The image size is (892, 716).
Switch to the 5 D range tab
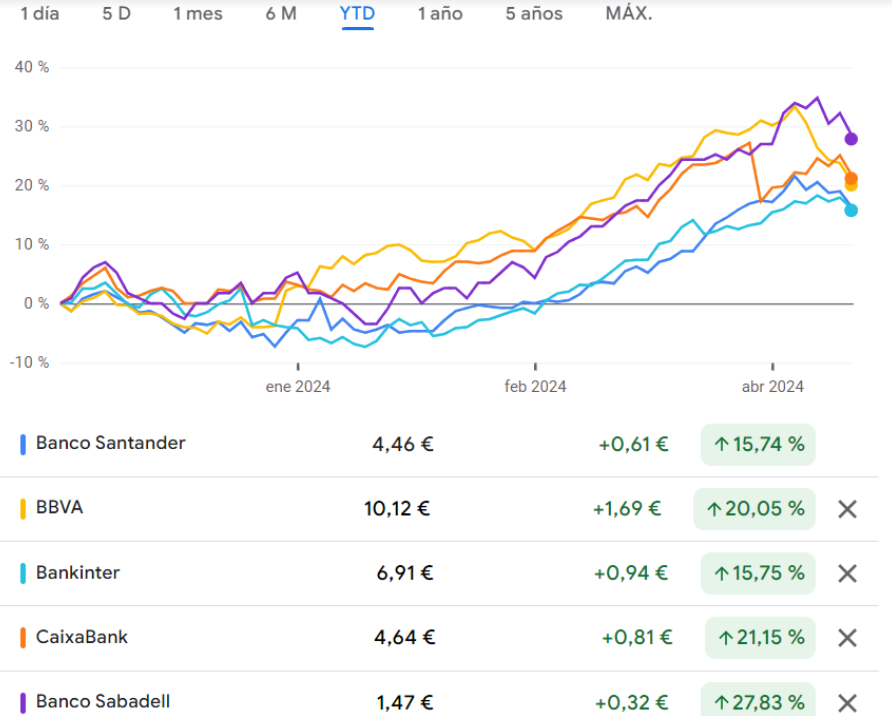(x=116, y=14)
